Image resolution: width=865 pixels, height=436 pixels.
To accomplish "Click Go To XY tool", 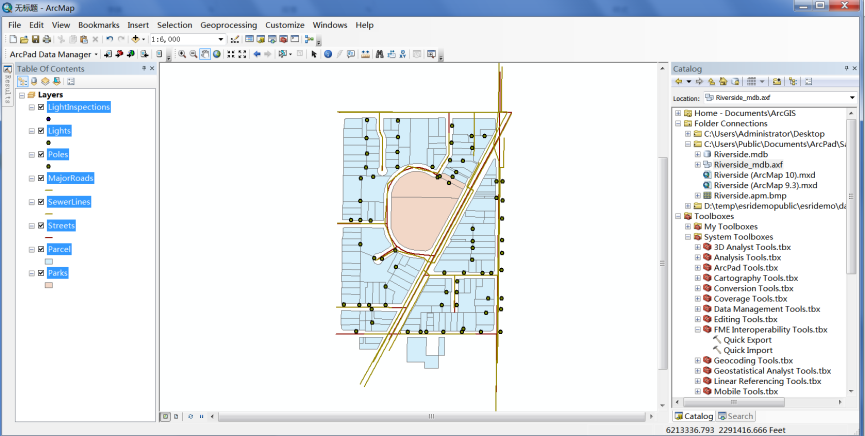I will coord(403,54).
